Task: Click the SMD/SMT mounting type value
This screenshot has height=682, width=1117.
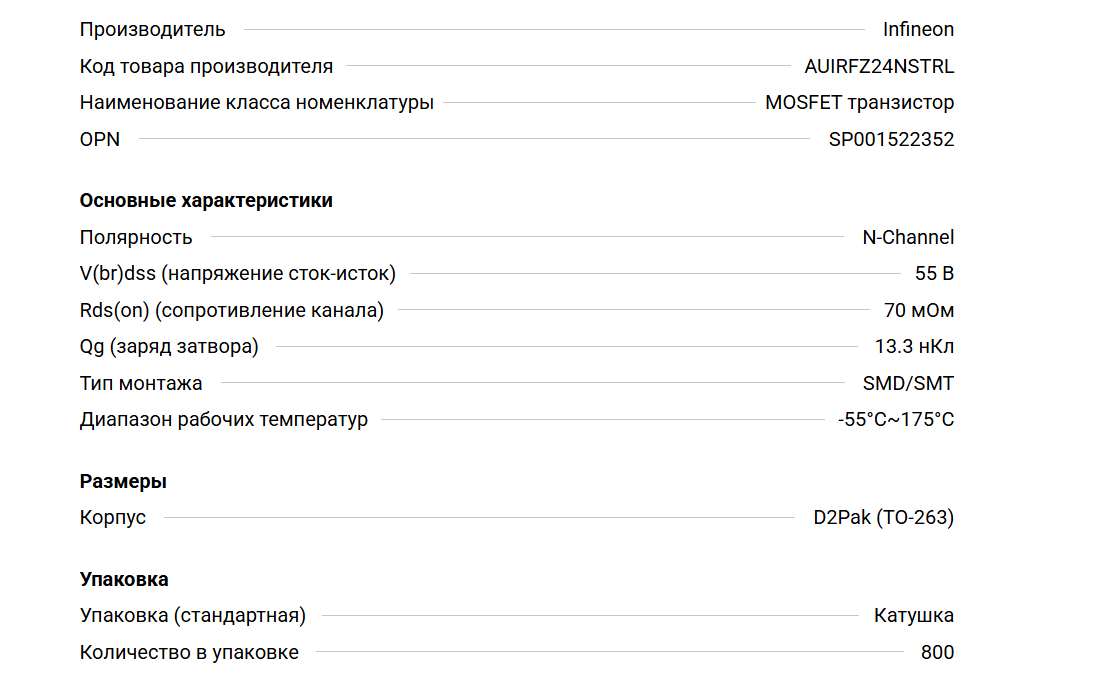Action: pos(908,383)
